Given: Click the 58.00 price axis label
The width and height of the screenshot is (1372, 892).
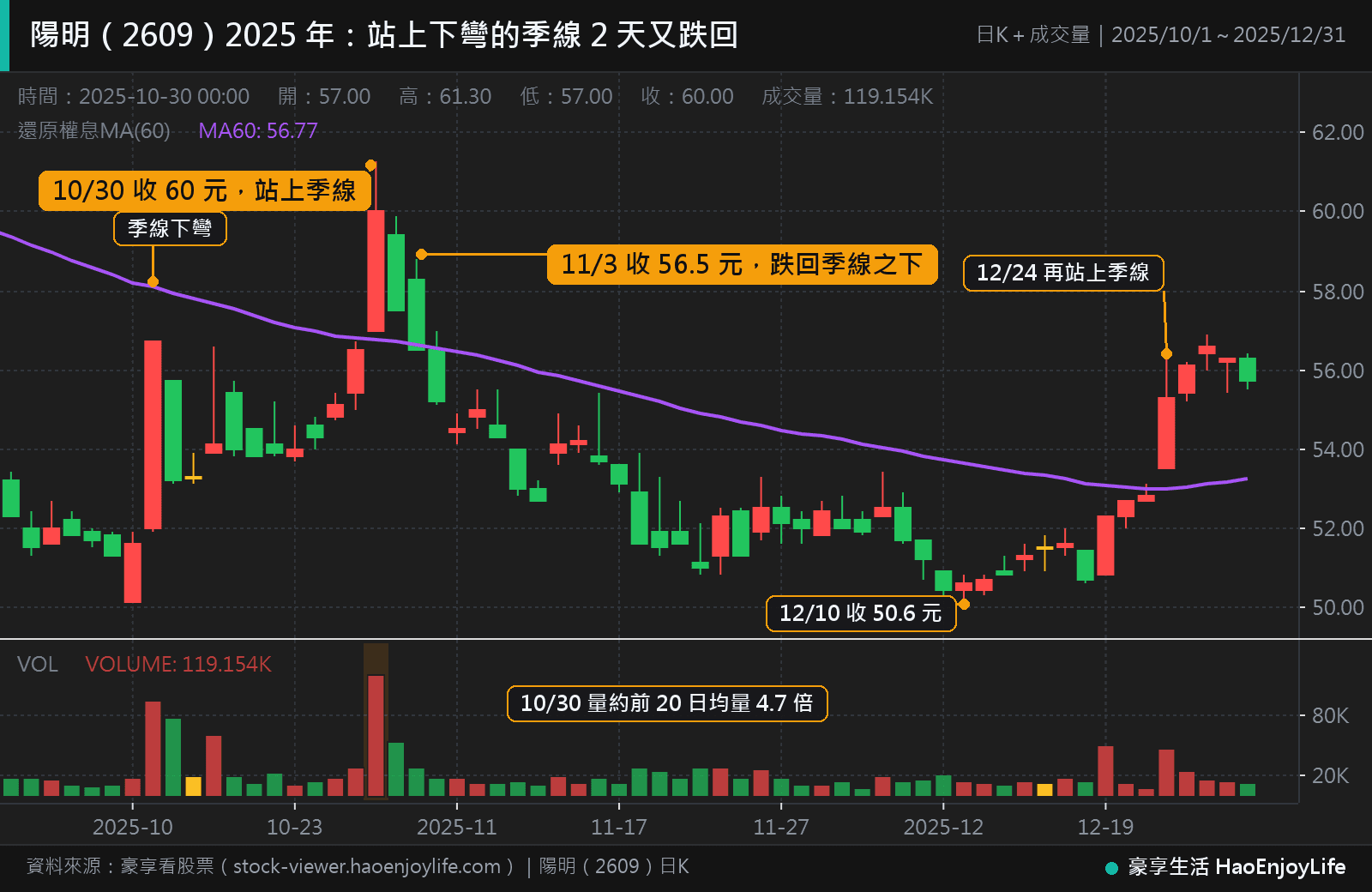Looking at the screenshot, I should click(x=1338, y=292).
